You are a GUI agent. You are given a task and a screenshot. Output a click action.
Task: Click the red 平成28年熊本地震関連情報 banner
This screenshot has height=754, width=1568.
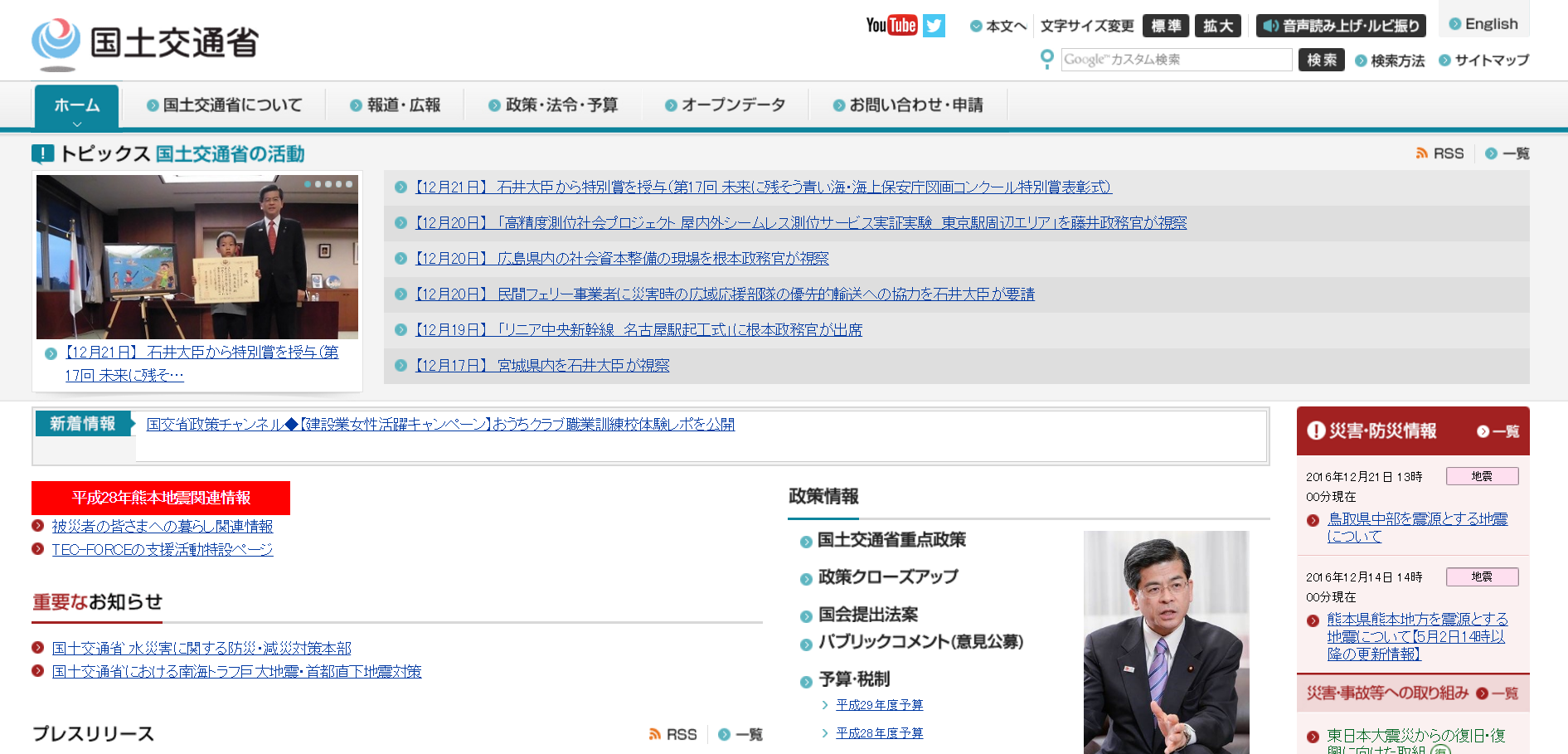point(161,498)
